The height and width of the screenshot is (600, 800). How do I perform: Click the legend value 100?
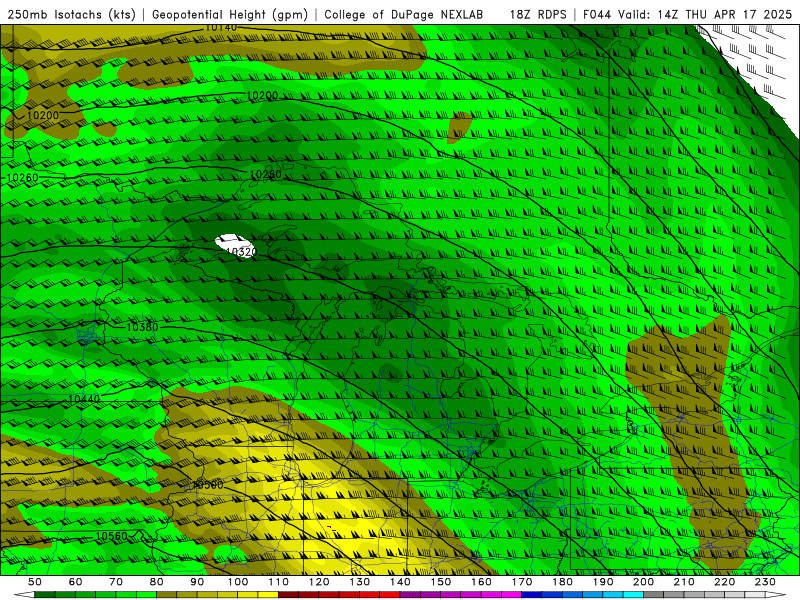tap(238, 582)
